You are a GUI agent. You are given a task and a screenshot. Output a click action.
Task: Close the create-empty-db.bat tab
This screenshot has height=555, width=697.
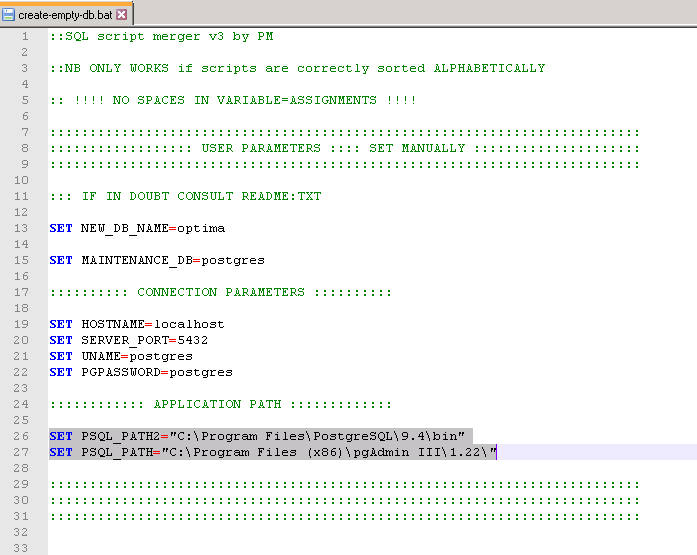pyautogui.click(x=122, y=15)
